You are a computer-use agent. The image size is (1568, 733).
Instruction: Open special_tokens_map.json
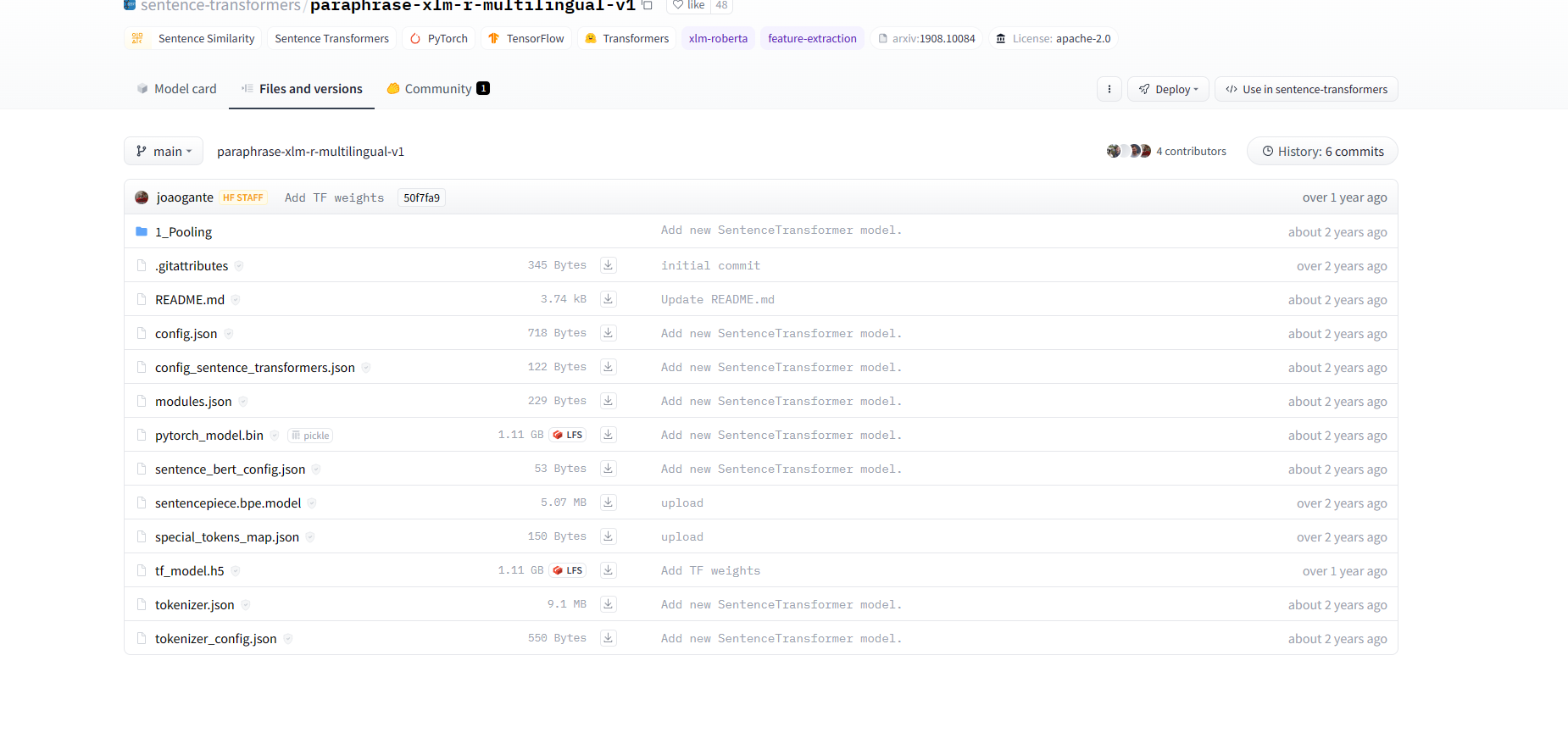[227, 536]
